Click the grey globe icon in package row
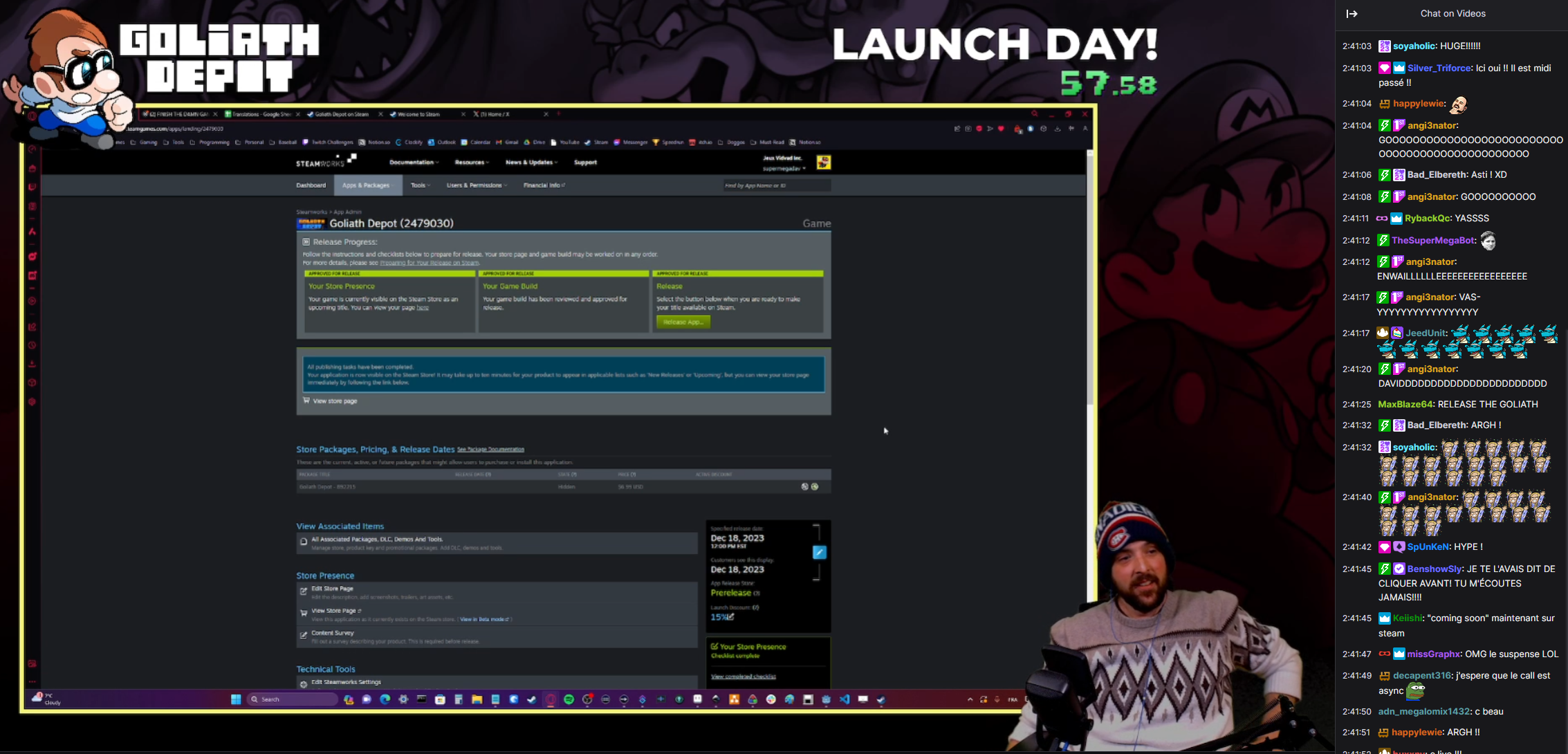Viewport: 1568px width, 754px height. [x=804, y=487]
